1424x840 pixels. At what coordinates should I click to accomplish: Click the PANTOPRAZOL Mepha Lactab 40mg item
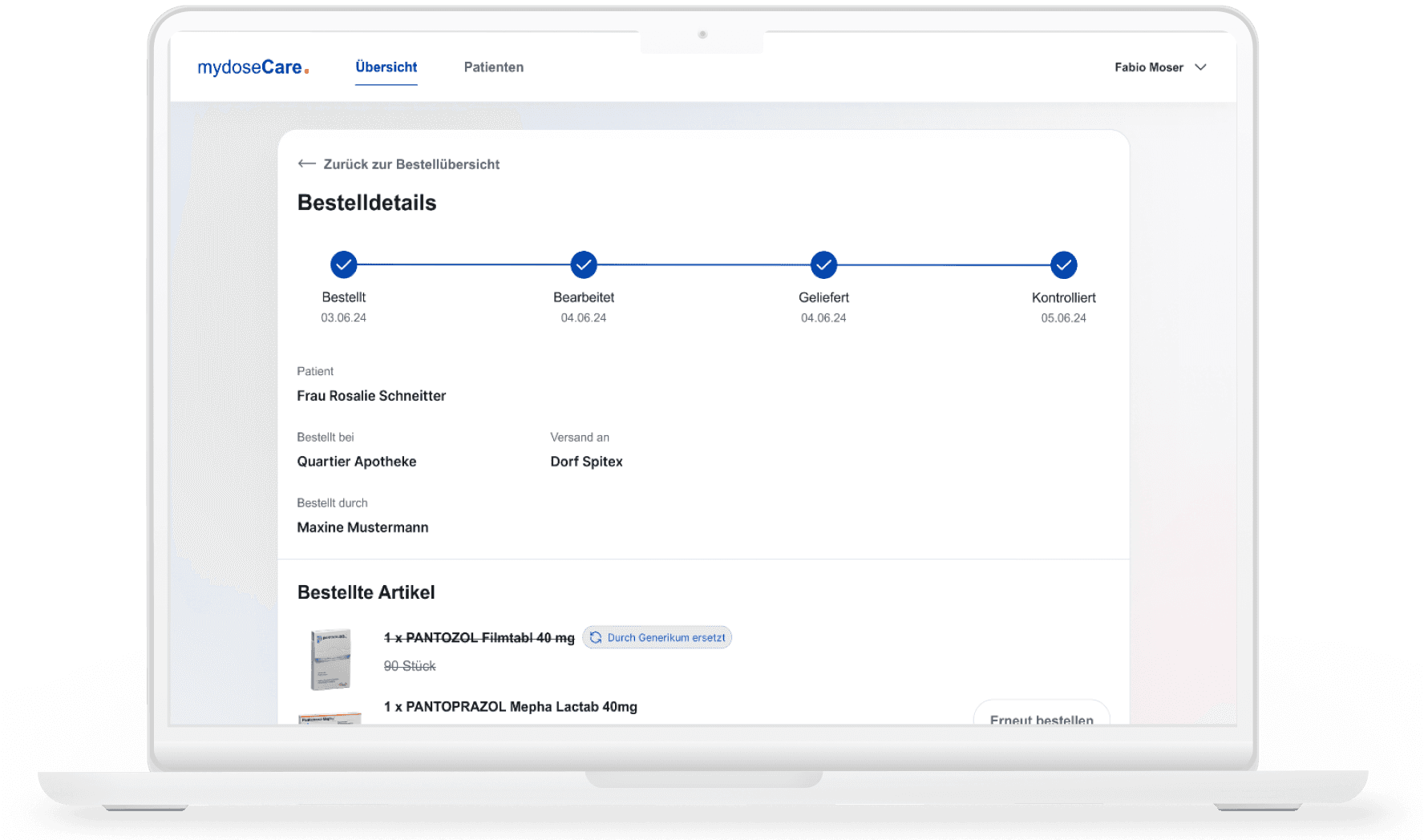[x=511, y=707]
